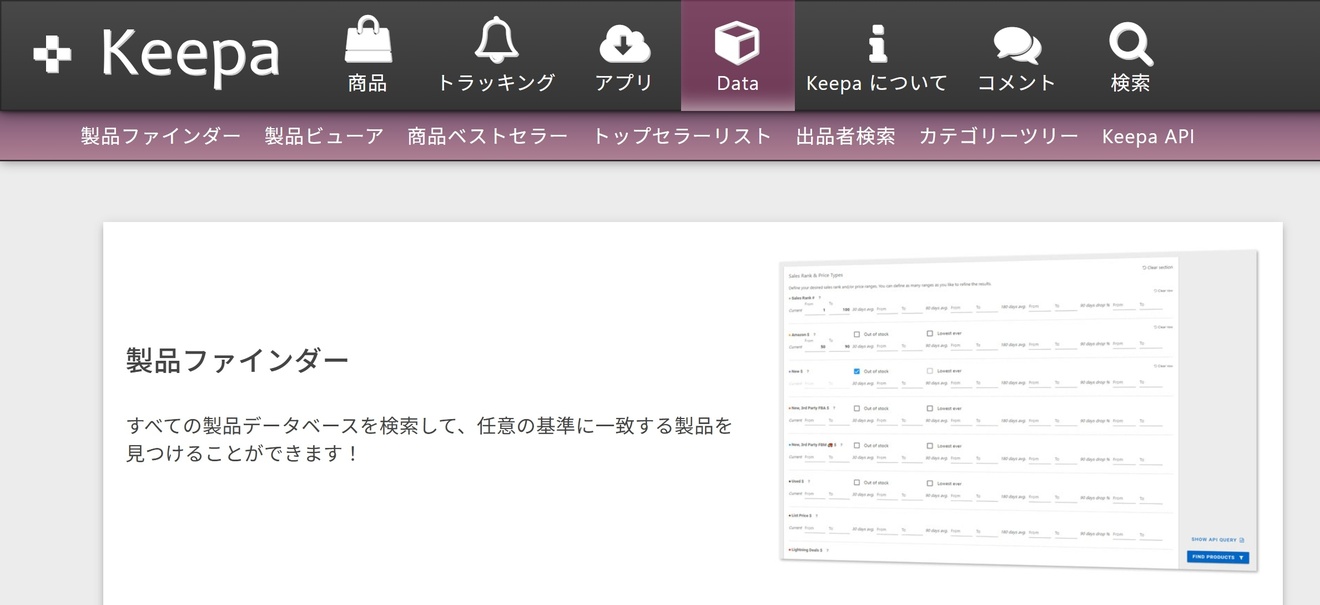Select the Data box icon
Screen dimensions: 1320x605
[738, 43]
